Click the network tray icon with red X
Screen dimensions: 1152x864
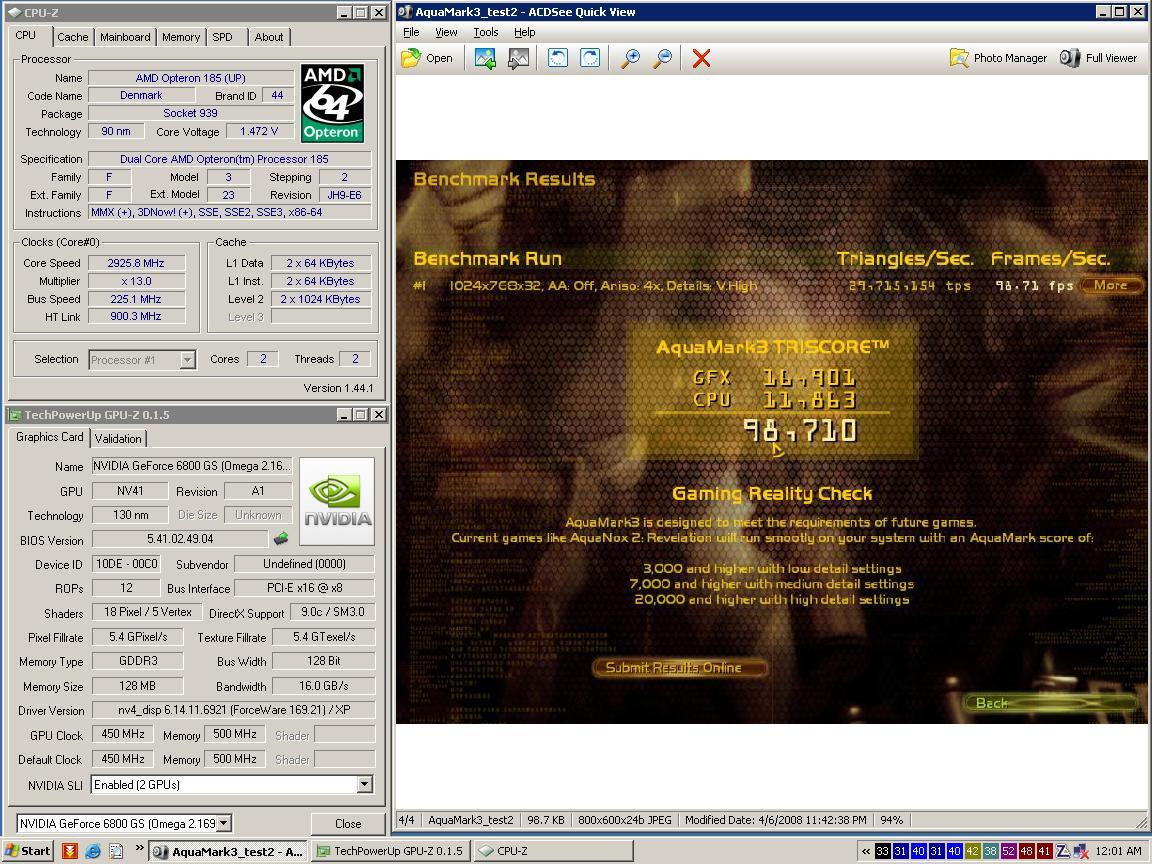click(1081, 852)
